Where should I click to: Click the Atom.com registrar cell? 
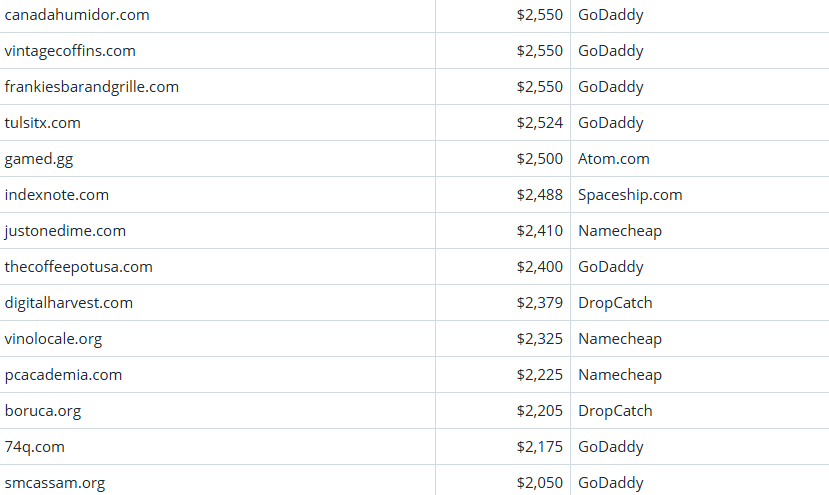[614, 159]
